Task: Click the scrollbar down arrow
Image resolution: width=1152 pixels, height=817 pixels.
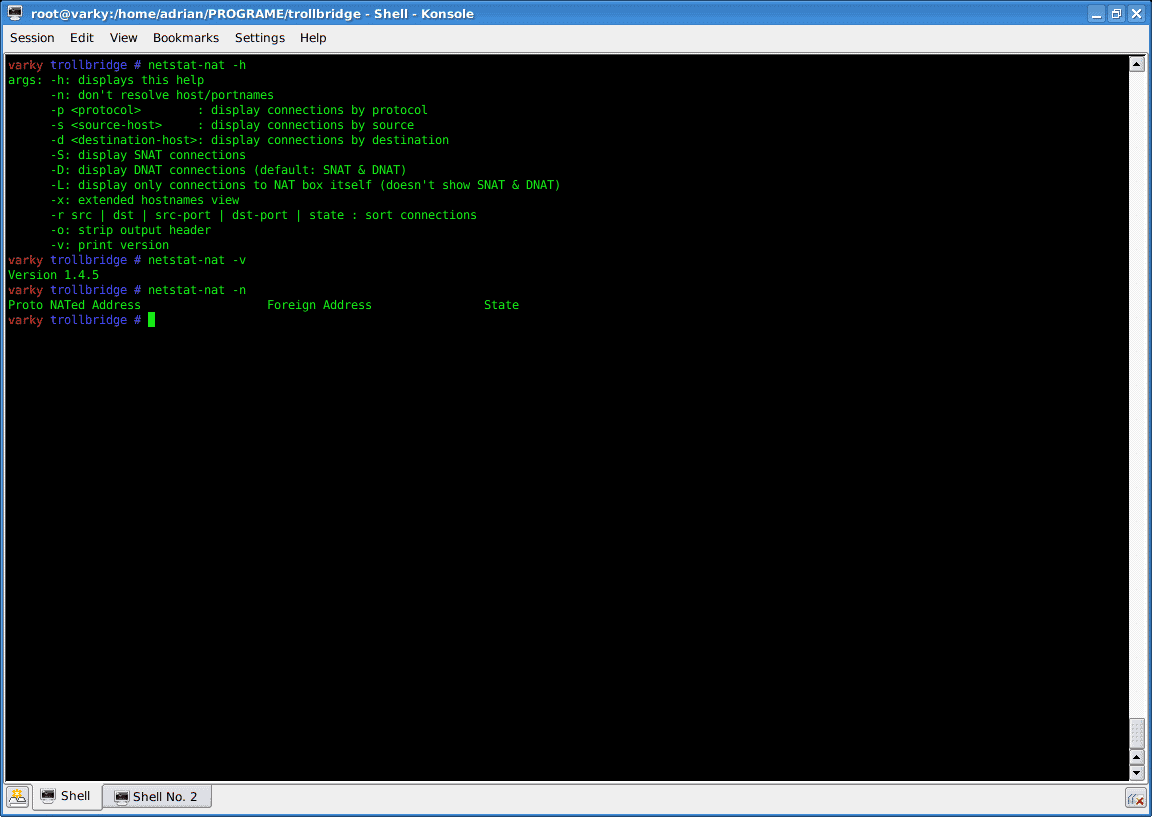Action: [1137, 772]
